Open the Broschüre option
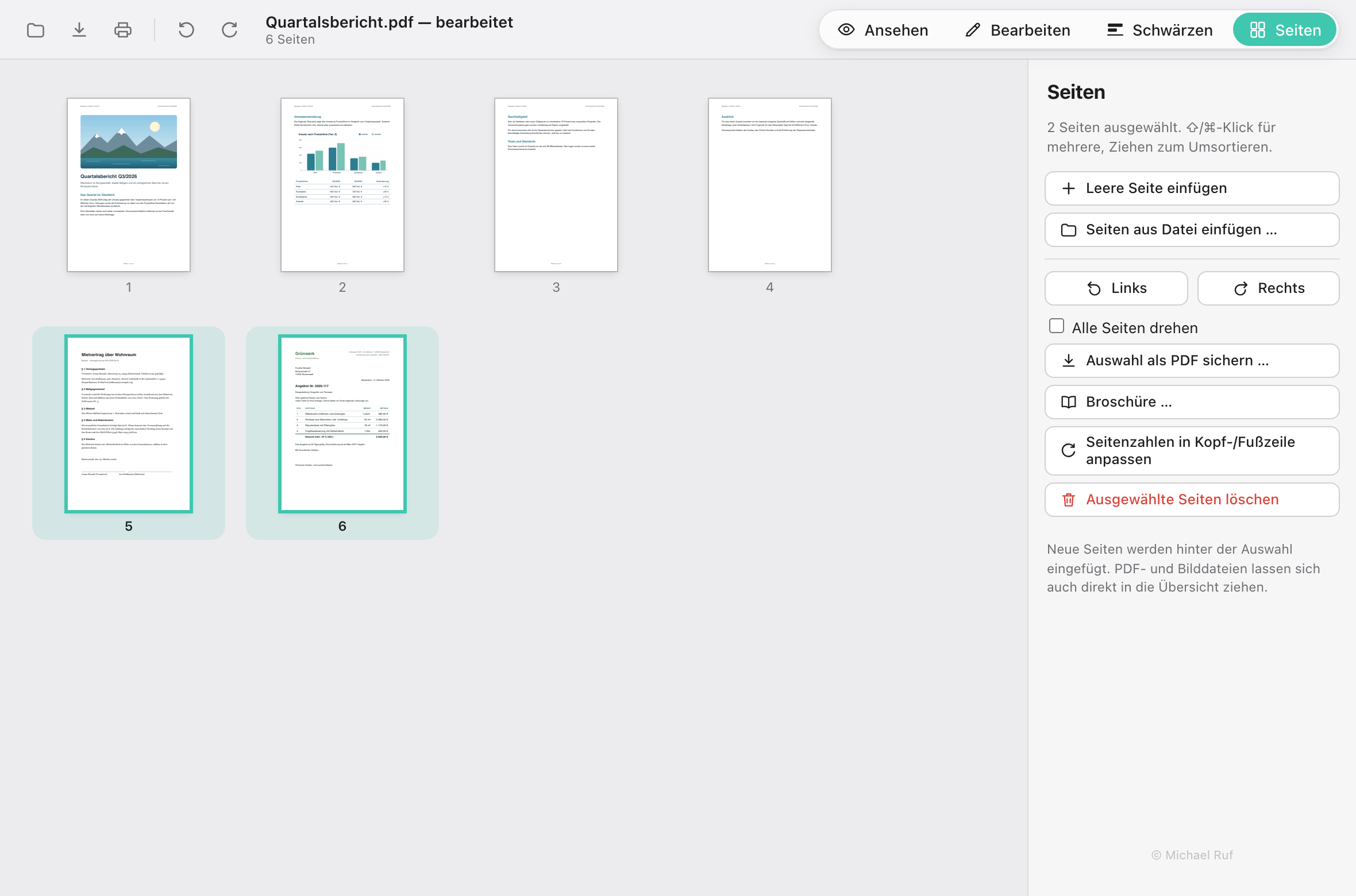This screenshot has height=896, width=1356. click(1192, 402)
